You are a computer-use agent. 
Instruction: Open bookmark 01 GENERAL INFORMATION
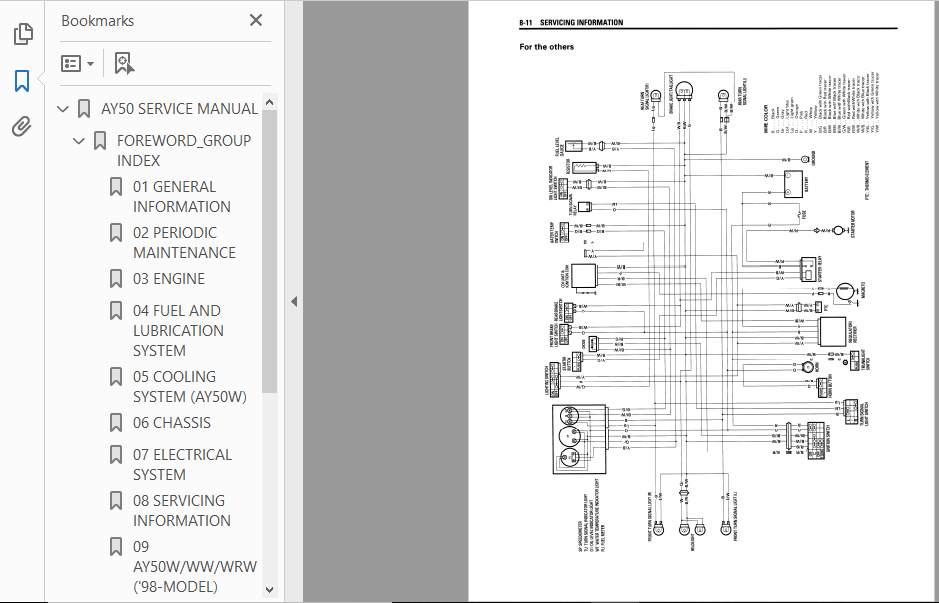click(181, 196)
